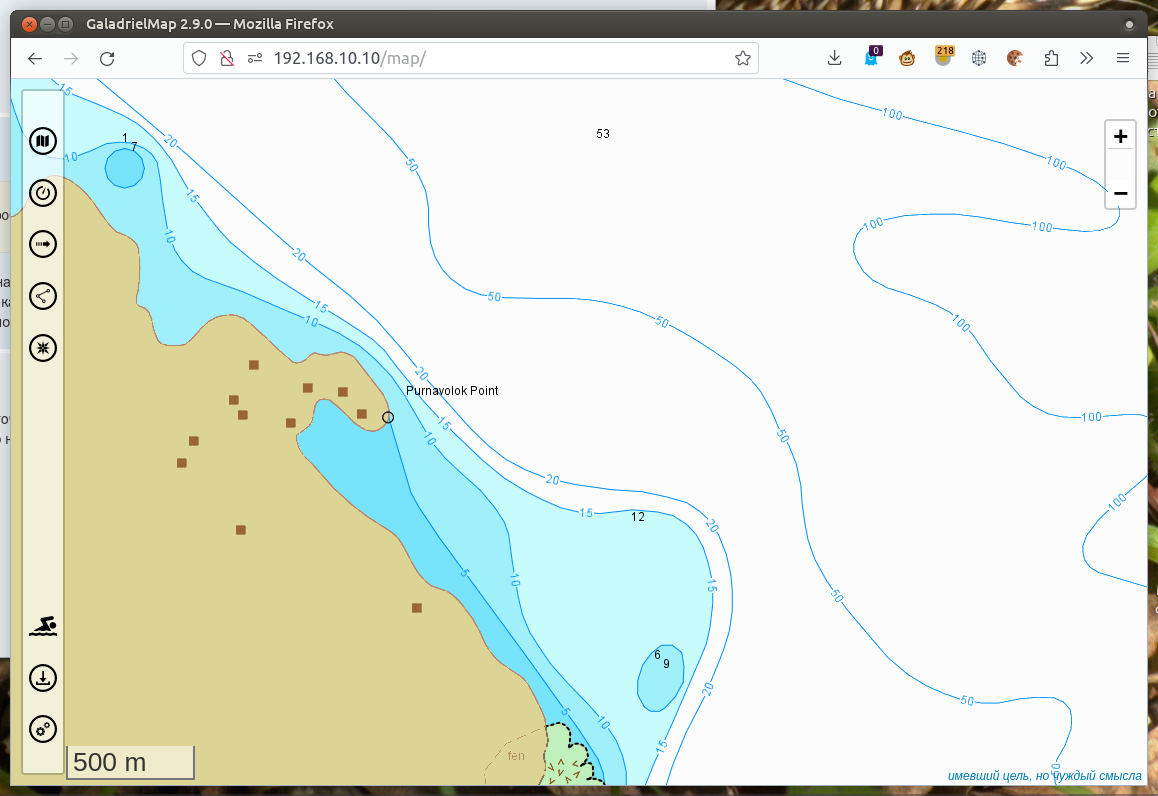Open the settings gears icon in sidebar
The width and height of the screenshot is (1158, 796).
click(x=42, y=730)
